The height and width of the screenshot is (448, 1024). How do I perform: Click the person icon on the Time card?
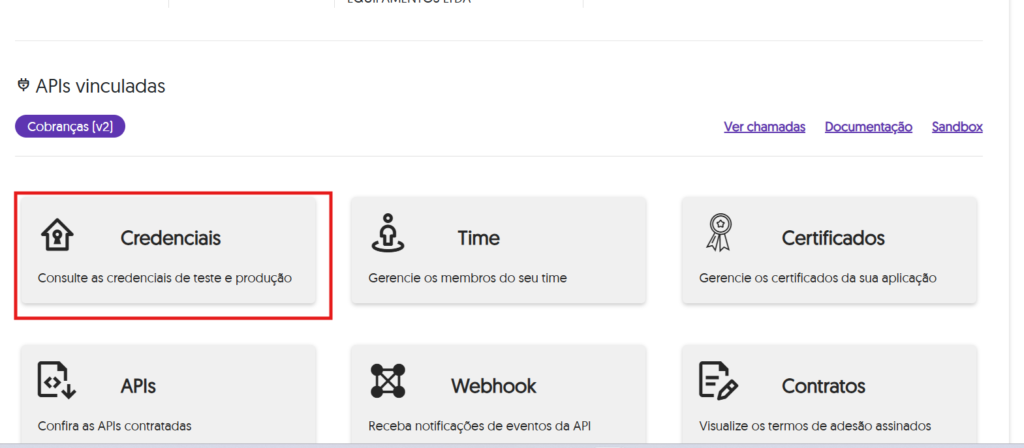(388, 233)
